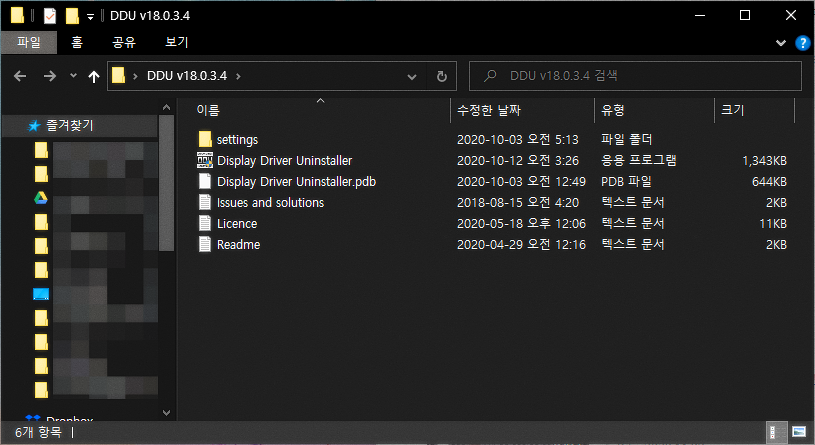This screenshot has height=445, width=815.
Task: Open help with the question mark icon
Action: (803, 43)
